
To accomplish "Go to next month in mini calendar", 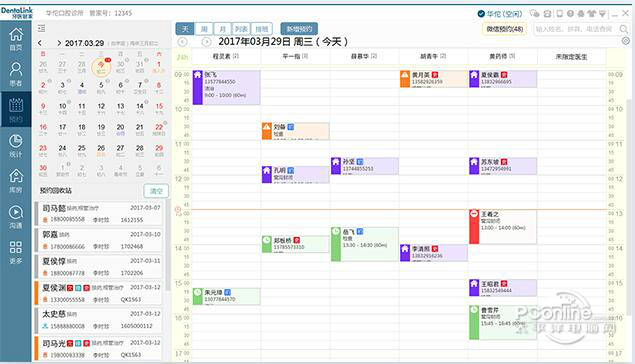I will pyautogui.click(x=59, y=43).
